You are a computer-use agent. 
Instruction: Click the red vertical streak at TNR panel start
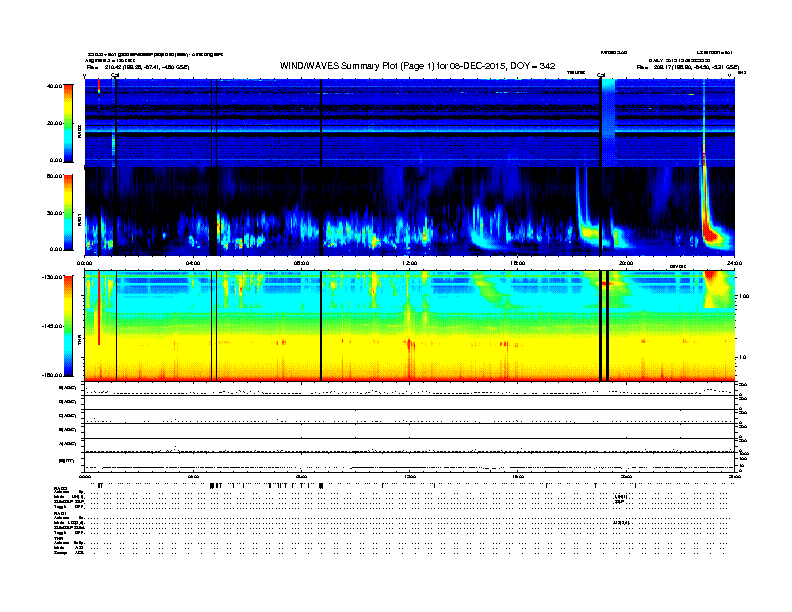[x=99, y=308]
